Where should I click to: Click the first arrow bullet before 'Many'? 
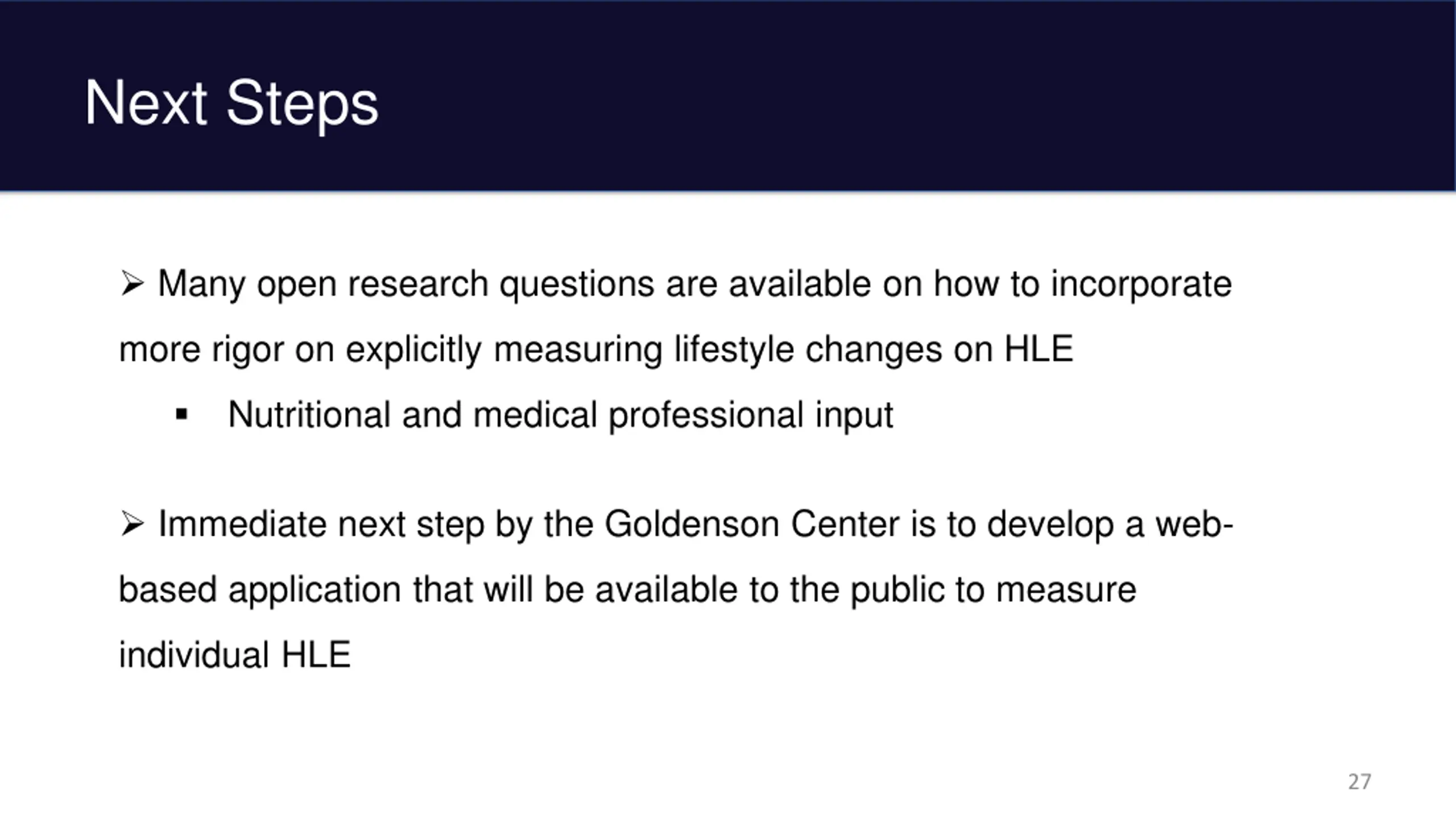[132, 284]
